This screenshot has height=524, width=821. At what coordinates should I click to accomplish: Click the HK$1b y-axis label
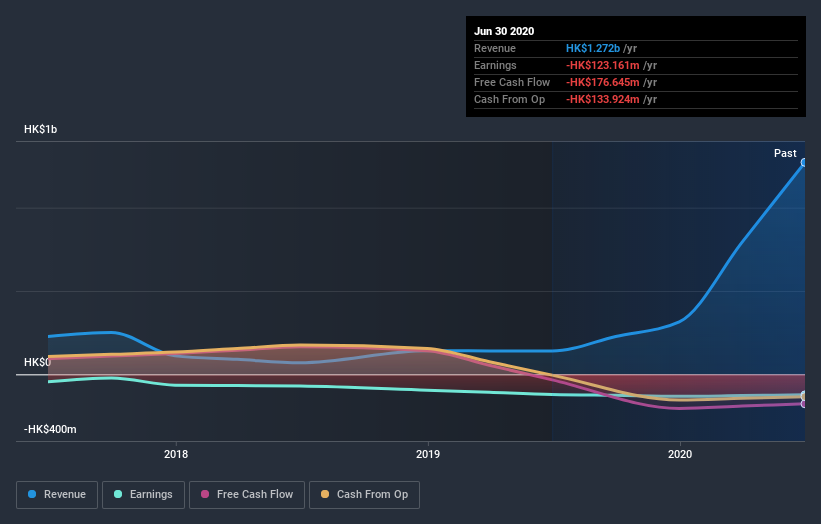click(x=40, y=129)
